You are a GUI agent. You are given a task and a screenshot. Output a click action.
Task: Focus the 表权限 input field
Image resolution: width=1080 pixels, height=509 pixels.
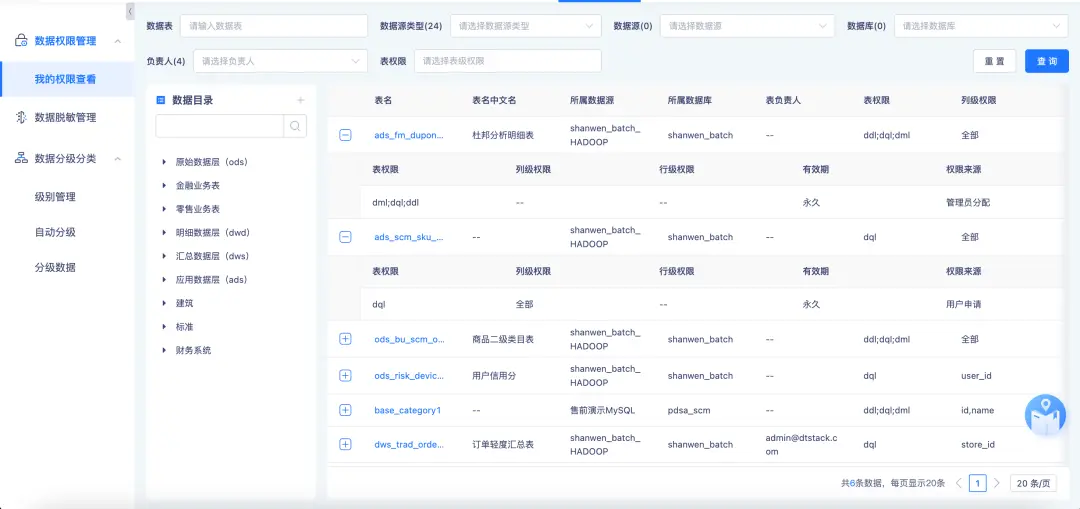pos(508,61)
